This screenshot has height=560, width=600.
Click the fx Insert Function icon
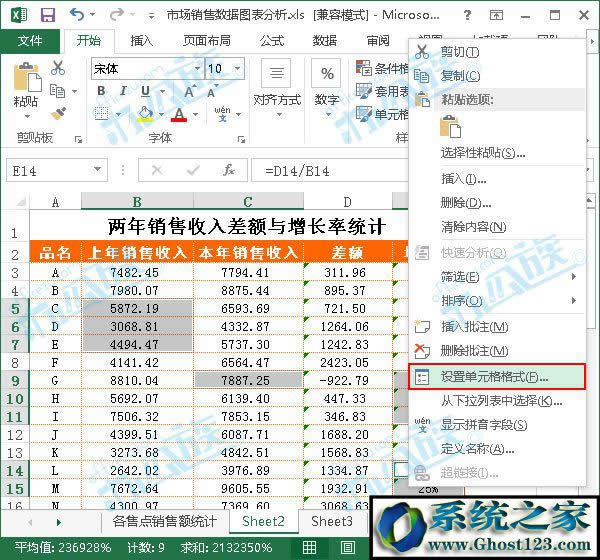(x=229, y=170)
